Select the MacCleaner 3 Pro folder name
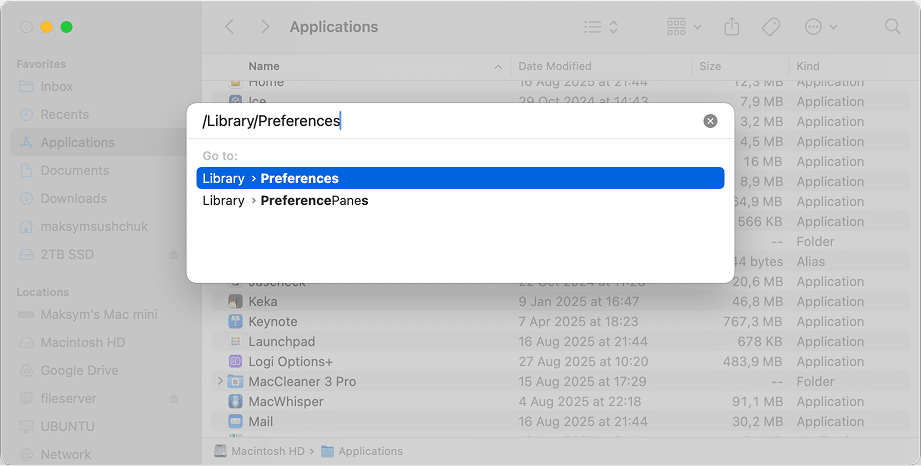921x466 pixels. tap(302, 381)
